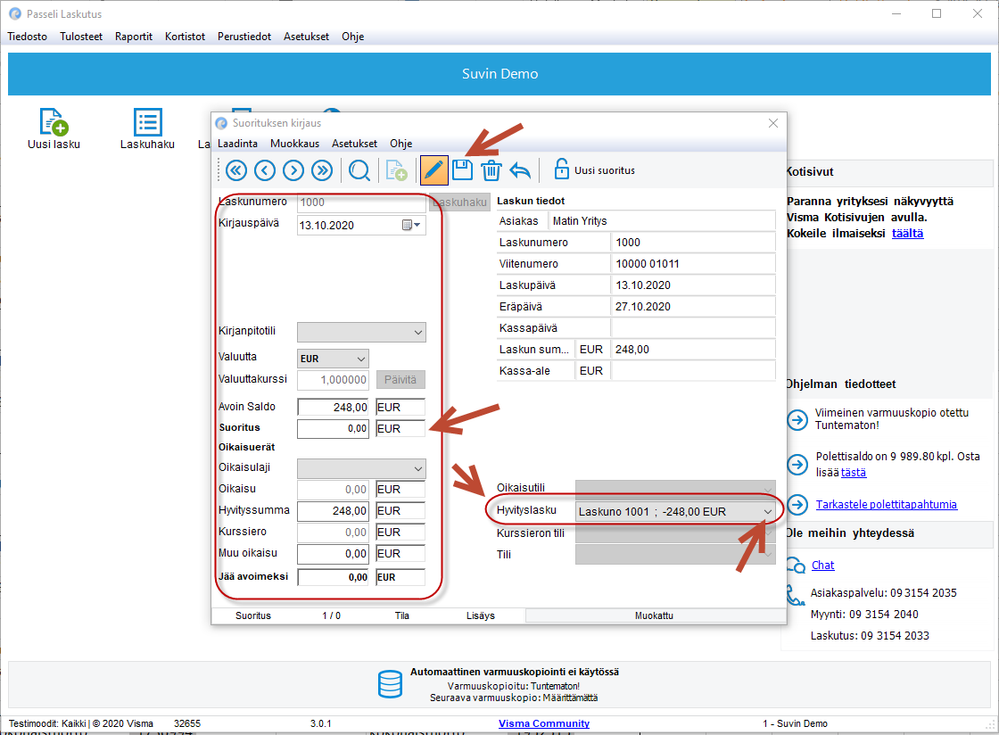Undo with the blue back arrow icon
The image size is (999, 735).
point(521,171)
